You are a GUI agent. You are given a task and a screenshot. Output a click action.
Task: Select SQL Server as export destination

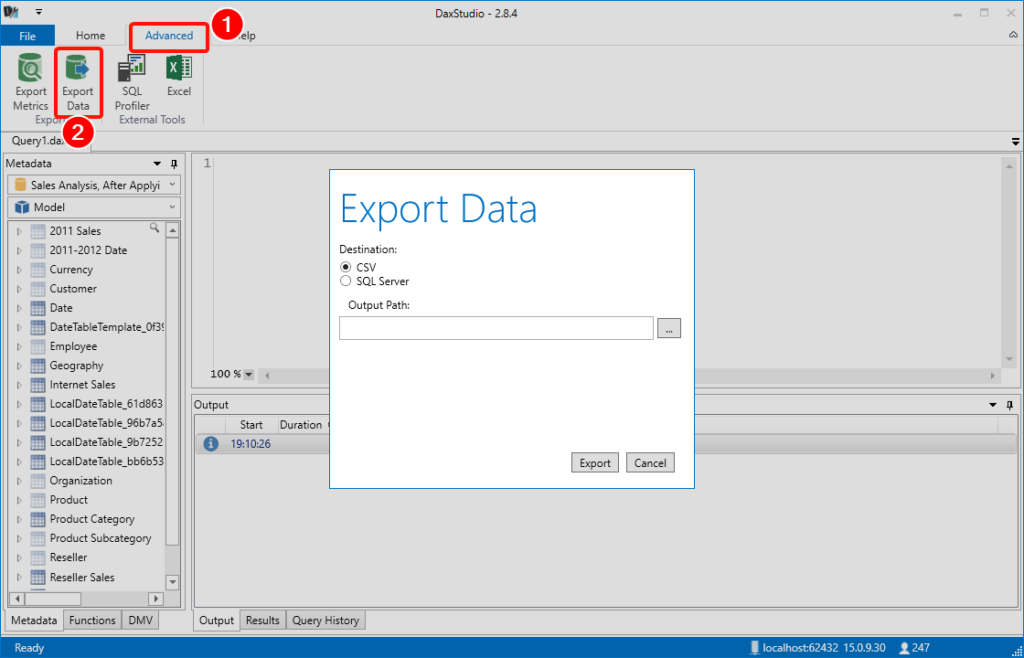(x=345, y=281)
